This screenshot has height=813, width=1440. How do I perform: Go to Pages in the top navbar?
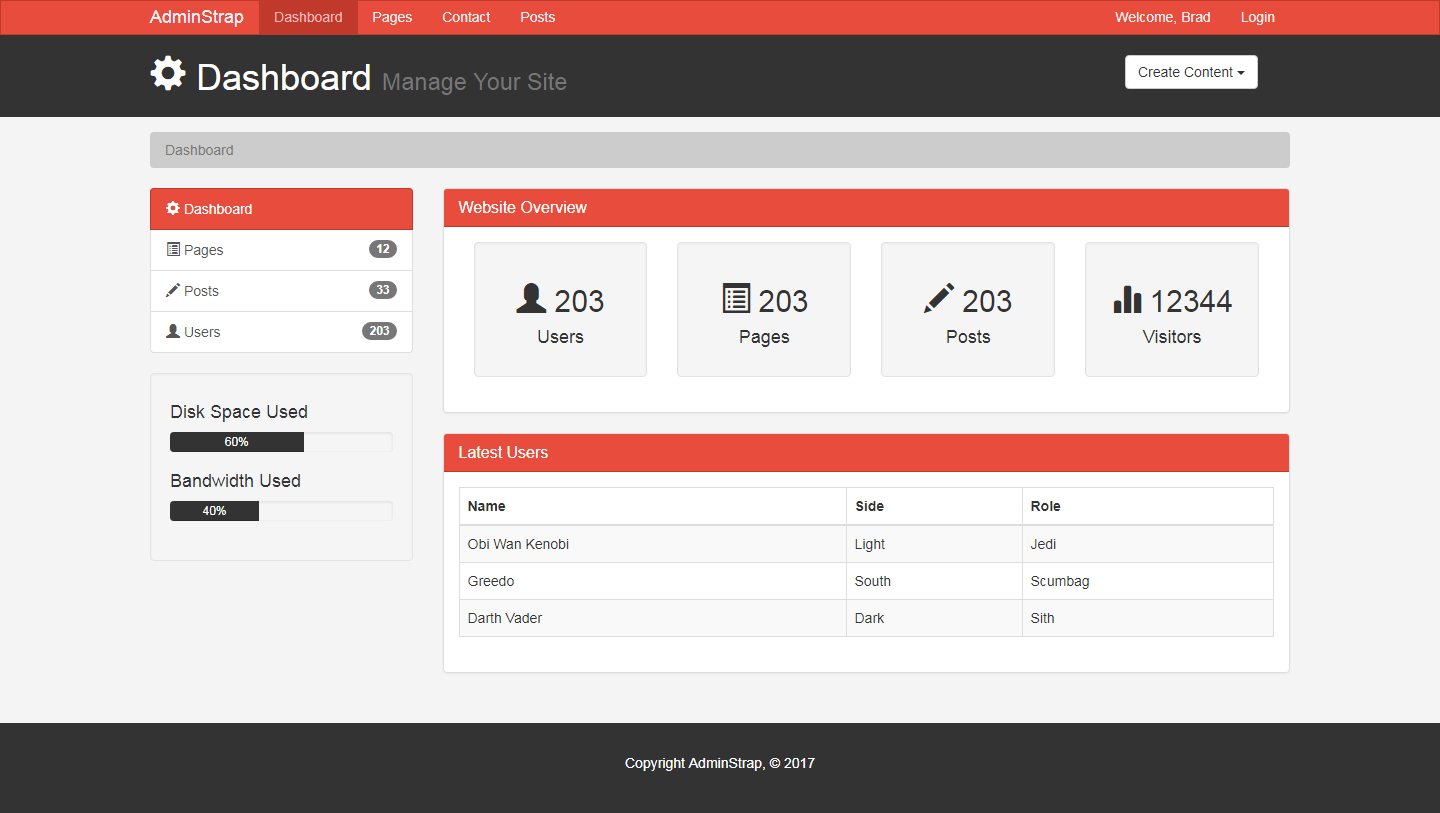392,17
